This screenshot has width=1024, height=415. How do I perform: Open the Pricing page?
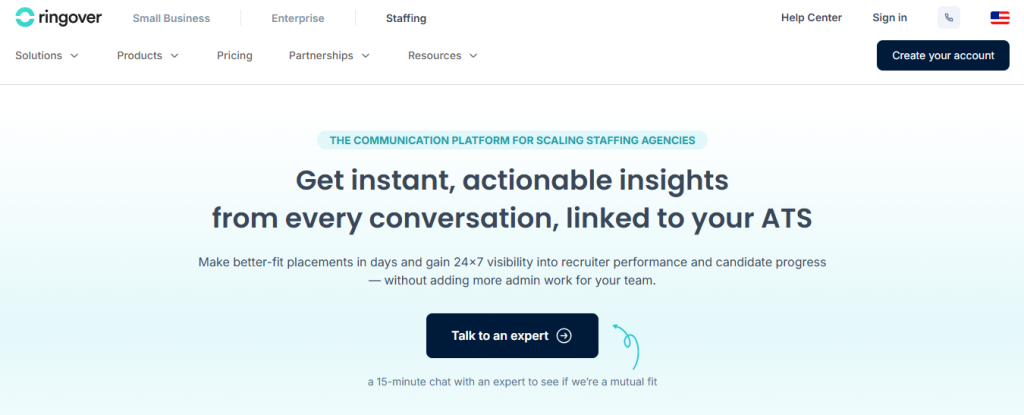point(234,56)
